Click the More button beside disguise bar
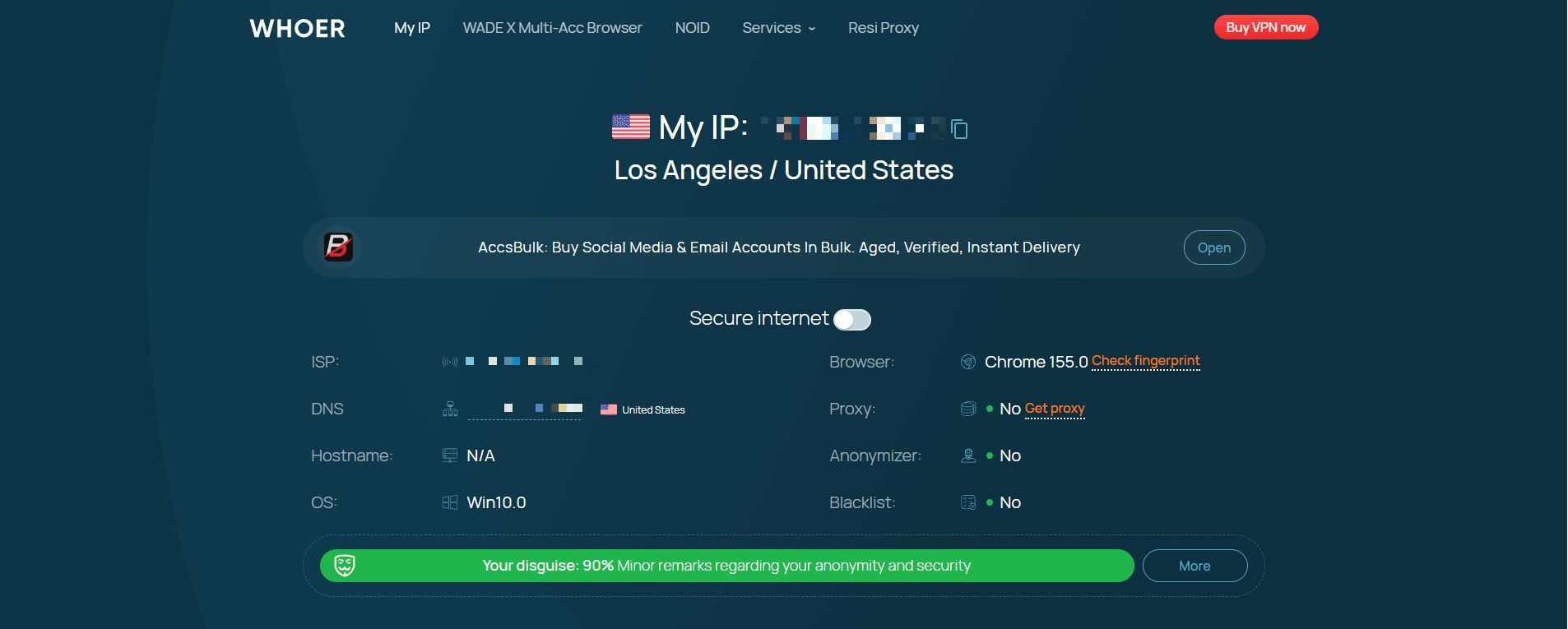Screen dimensions: 1568x629 point(1195,566)
